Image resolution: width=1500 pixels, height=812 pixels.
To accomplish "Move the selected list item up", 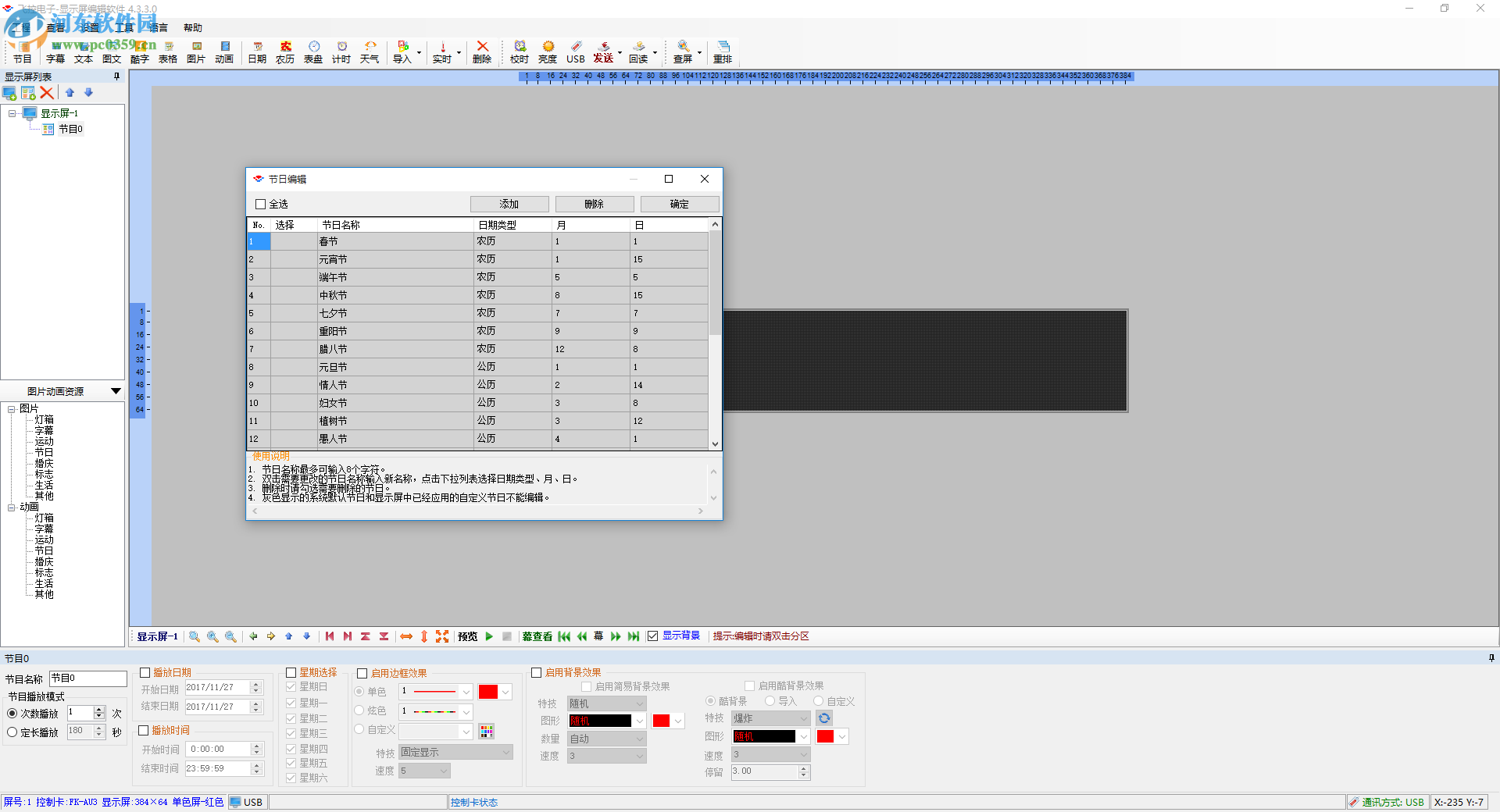I will click(70, 93).
